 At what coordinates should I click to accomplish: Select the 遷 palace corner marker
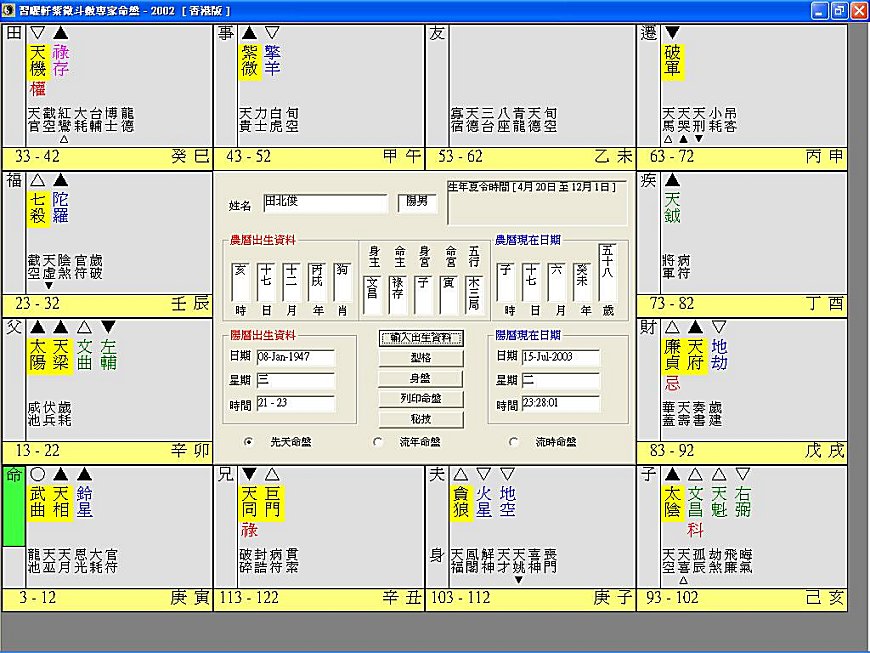(647, 34)
